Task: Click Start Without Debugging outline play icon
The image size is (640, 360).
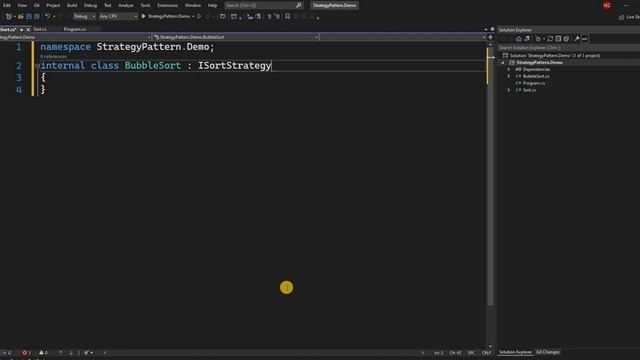Action: pyautogui.click(x=200, y=16)
